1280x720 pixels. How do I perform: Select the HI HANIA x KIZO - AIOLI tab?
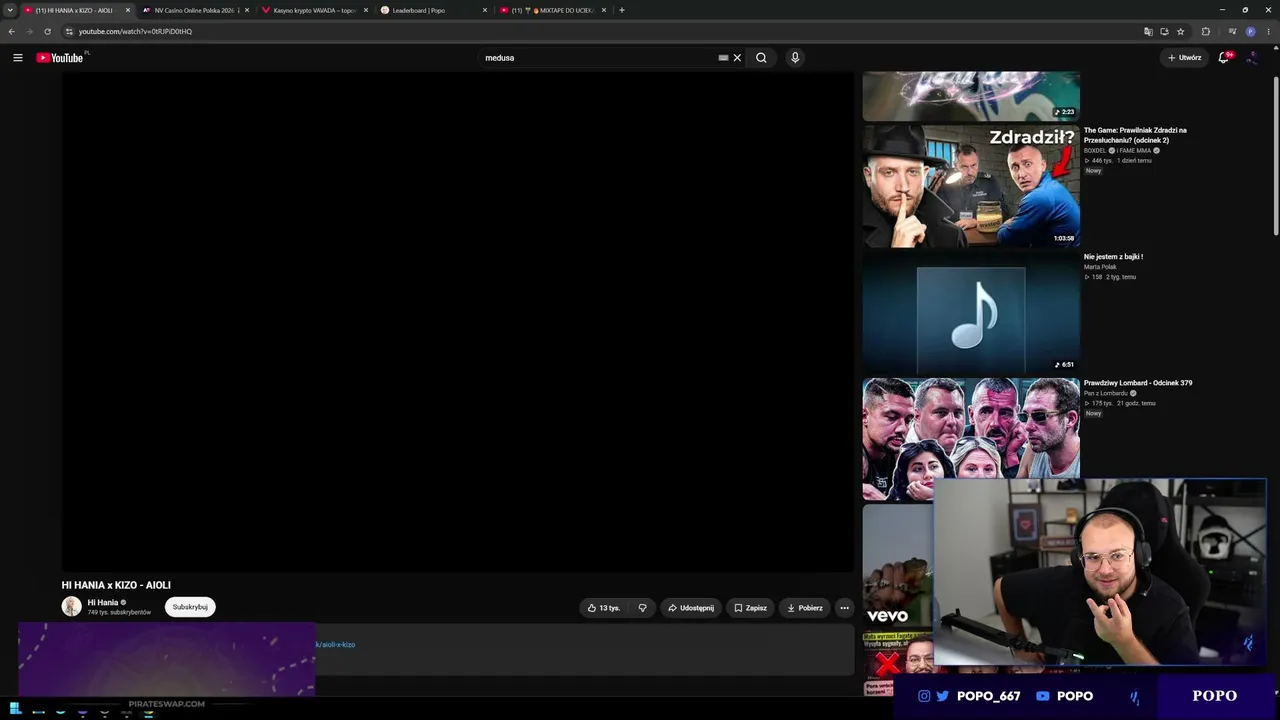click(x=77, y=10)
